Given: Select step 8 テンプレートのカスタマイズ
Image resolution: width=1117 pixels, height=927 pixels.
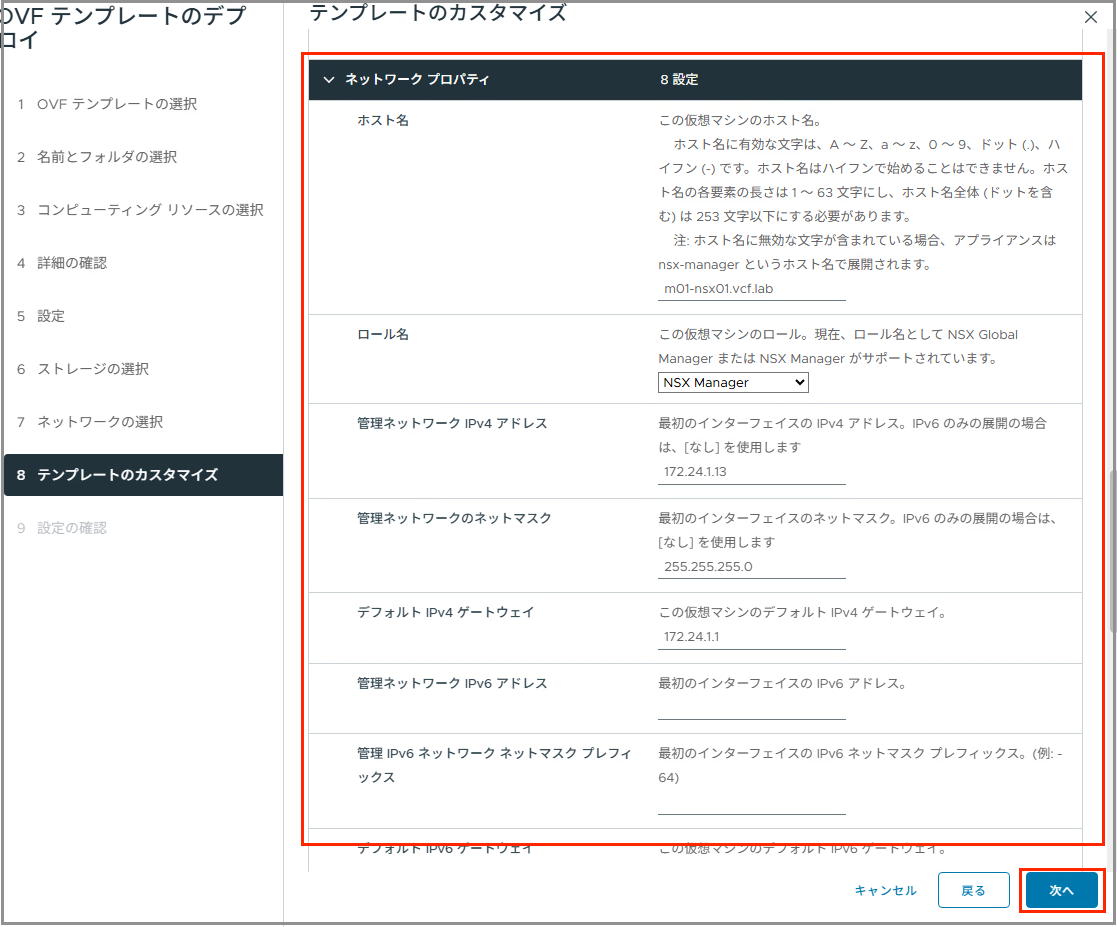Looking at the screenshot, I should 143,475.
